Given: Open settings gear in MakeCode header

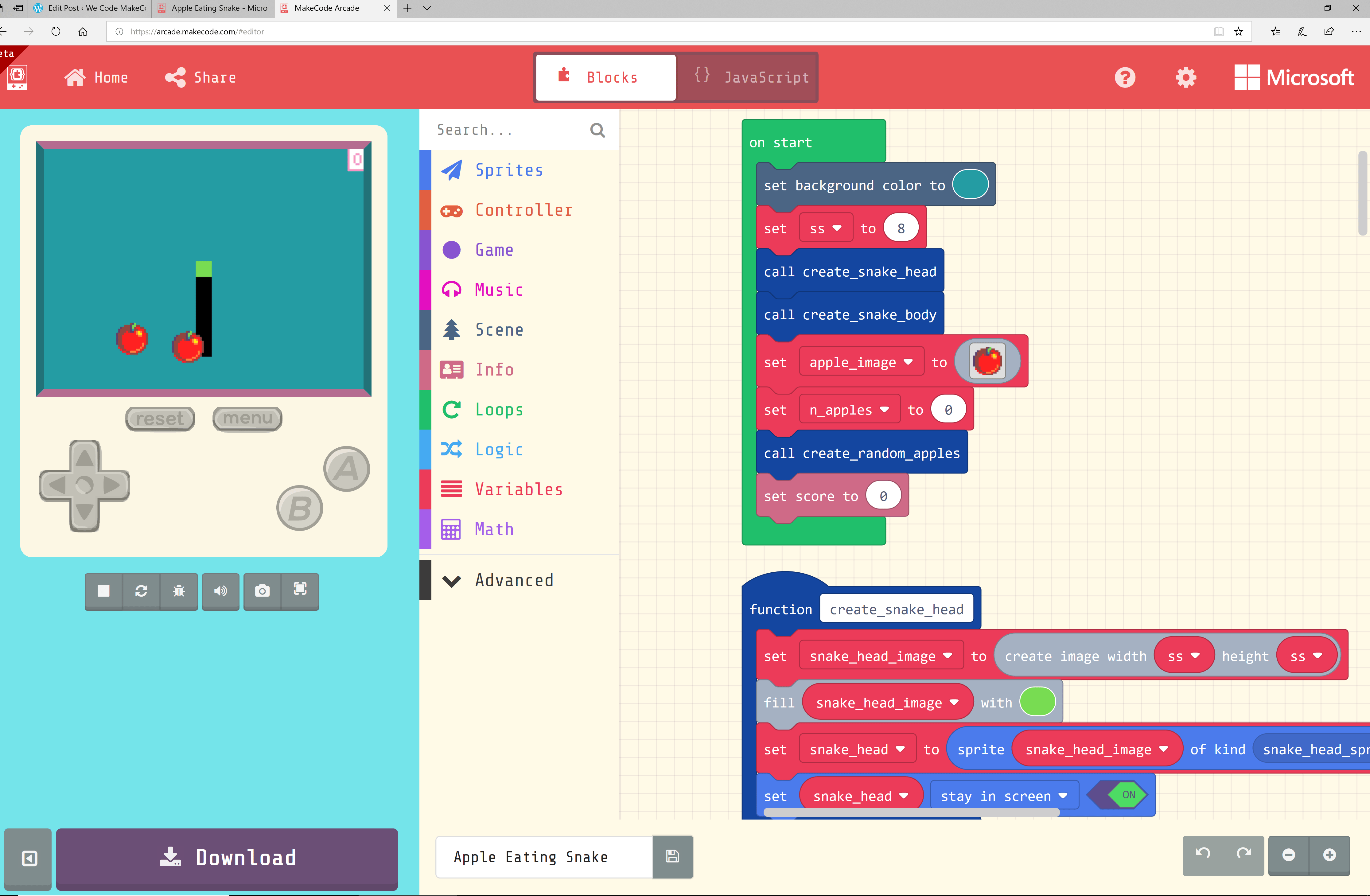Looking at the screenshot, I should tap(1186, 77).
